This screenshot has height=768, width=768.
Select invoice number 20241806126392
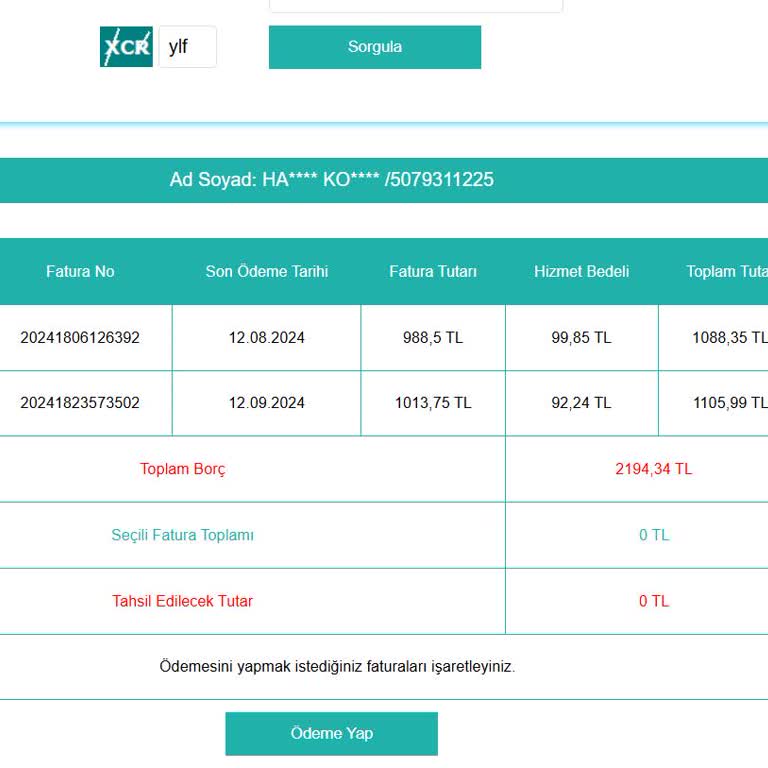click(x=80, y=337)
